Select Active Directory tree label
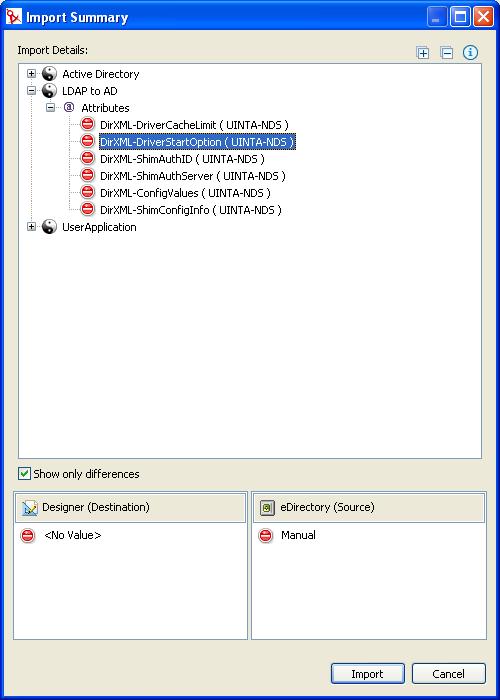The image size is (500, 700). (100, 74)
